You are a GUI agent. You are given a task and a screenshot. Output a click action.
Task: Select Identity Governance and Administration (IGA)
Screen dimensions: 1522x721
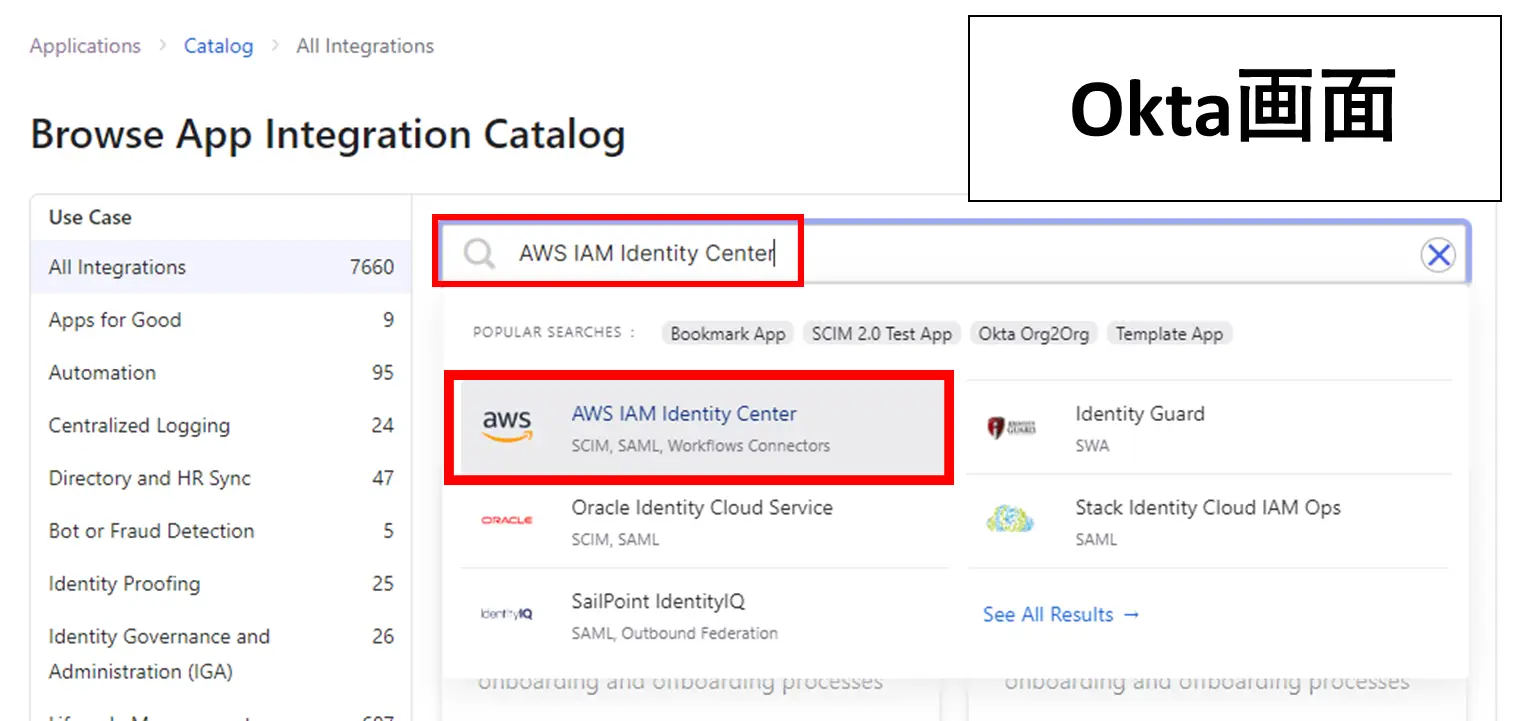click(221, 653)
